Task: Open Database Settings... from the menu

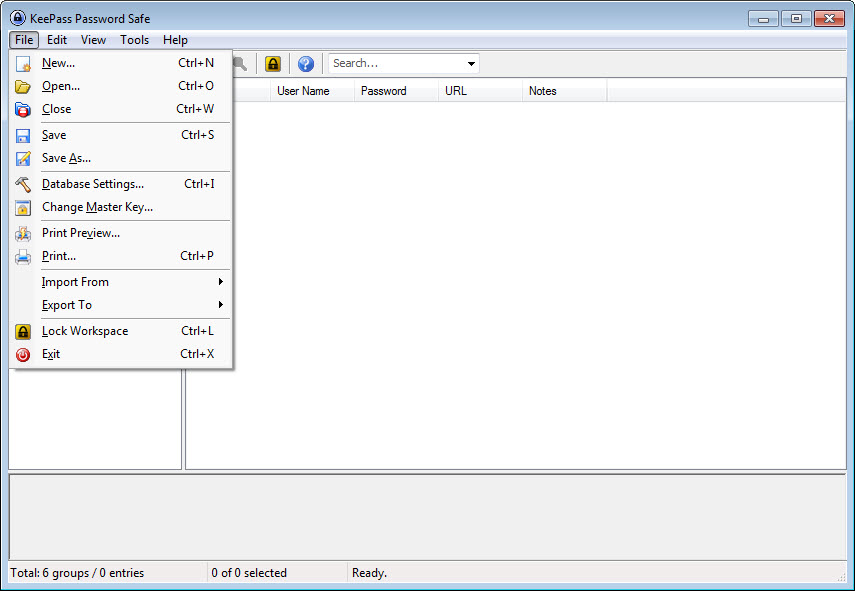Action: (121, 184)
